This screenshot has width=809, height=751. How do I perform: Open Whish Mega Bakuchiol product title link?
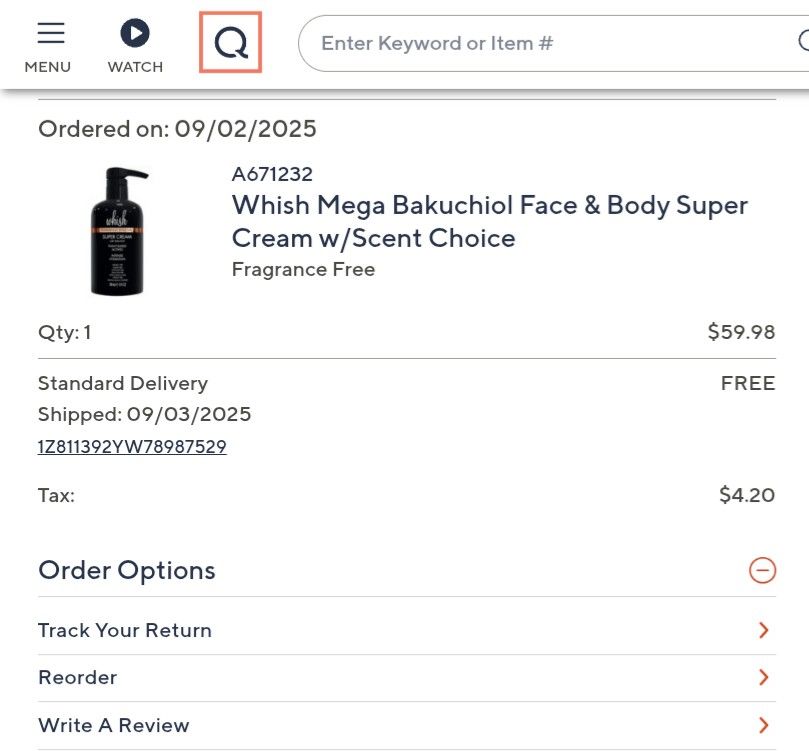[489, 221]
